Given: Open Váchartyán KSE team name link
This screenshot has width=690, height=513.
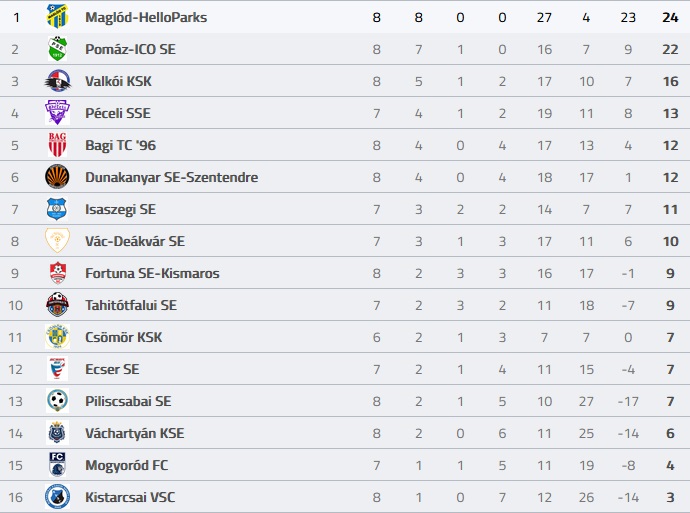Looking at the screenshot, I should pyautogui.click(x=134, y=433).
